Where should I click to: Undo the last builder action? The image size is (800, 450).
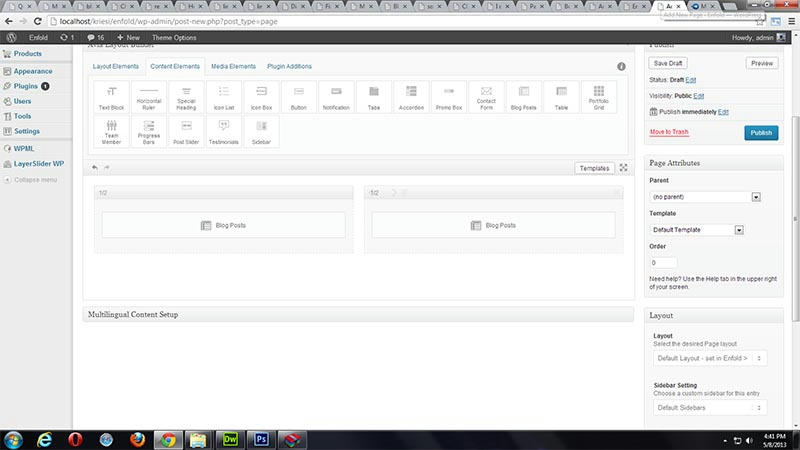pyautogui.click(x=95, y=167)
